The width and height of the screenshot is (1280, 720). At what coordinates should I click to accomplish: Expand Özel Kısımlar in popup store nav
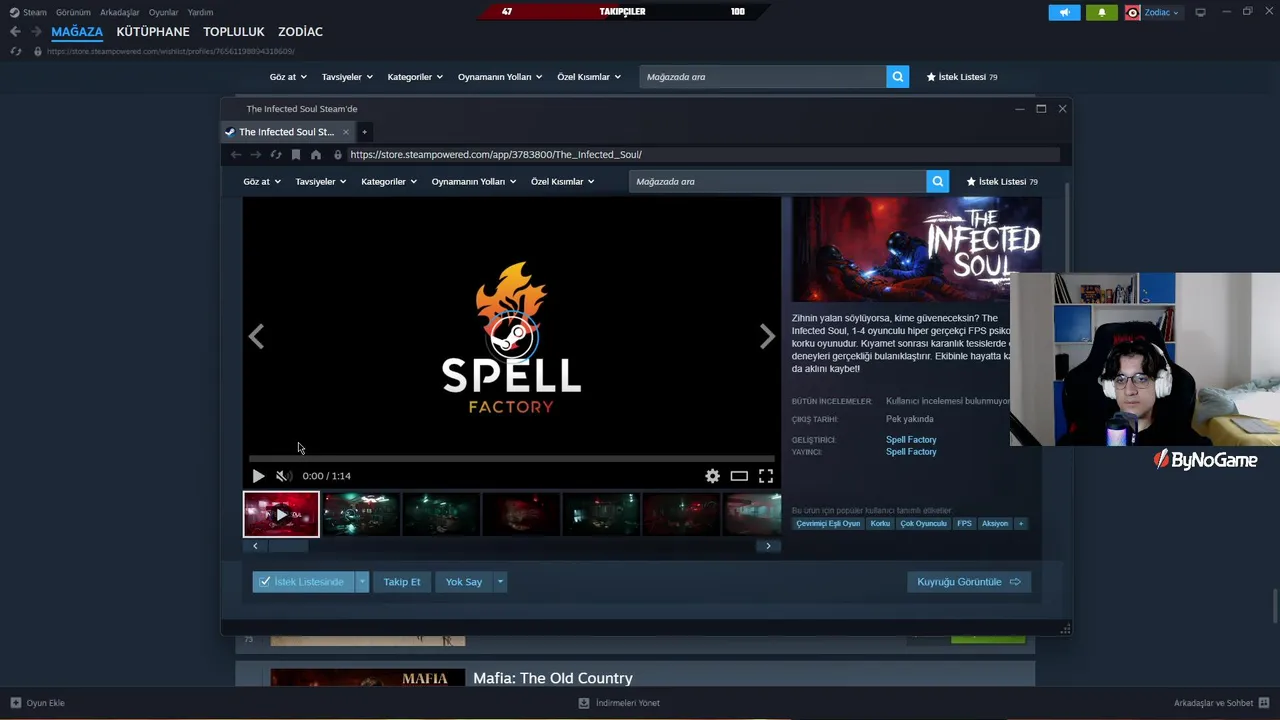click(x=563, y=182)
